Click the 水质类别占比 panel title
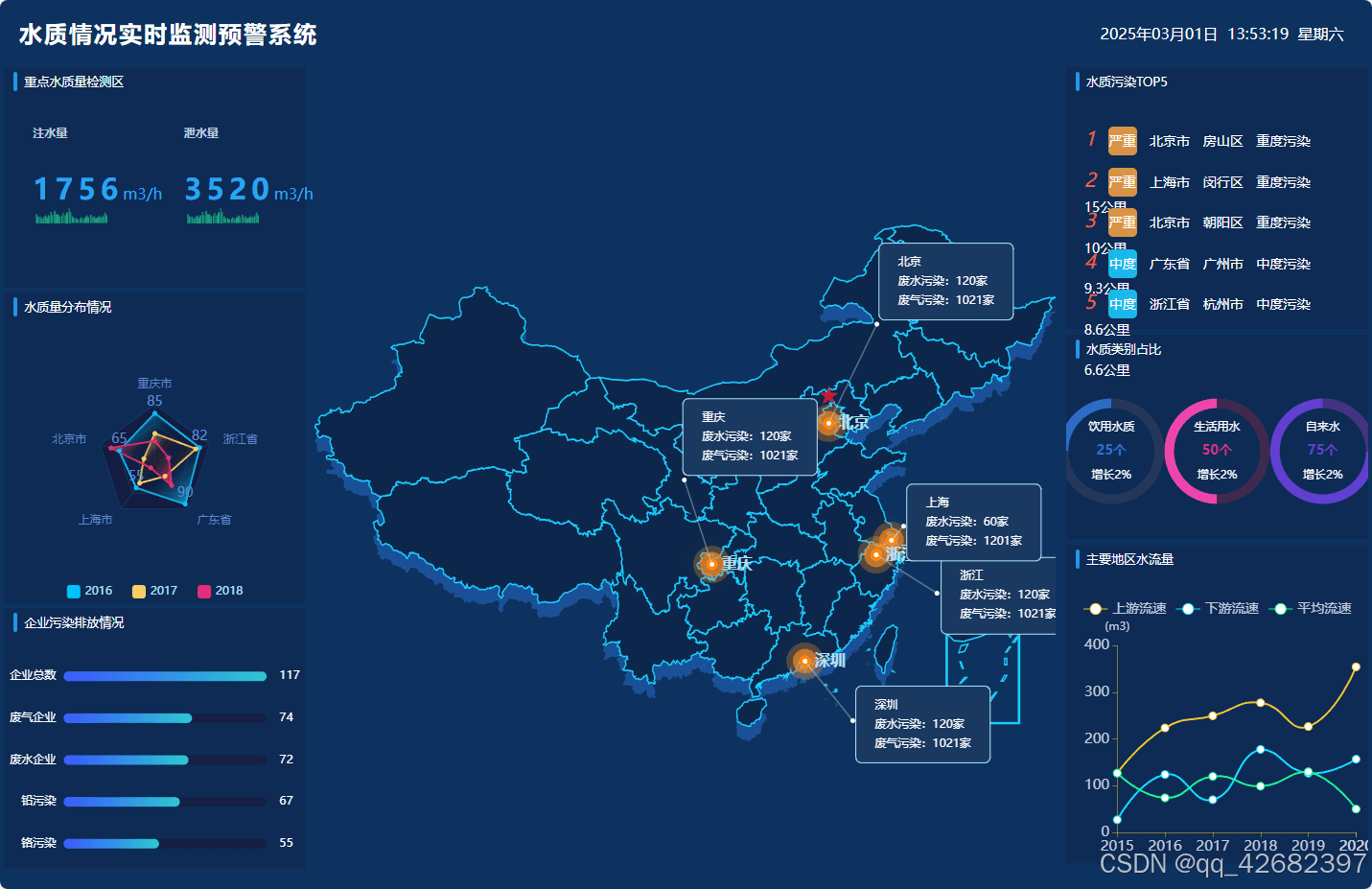Screen dimensions: 1372x889 1124,350
